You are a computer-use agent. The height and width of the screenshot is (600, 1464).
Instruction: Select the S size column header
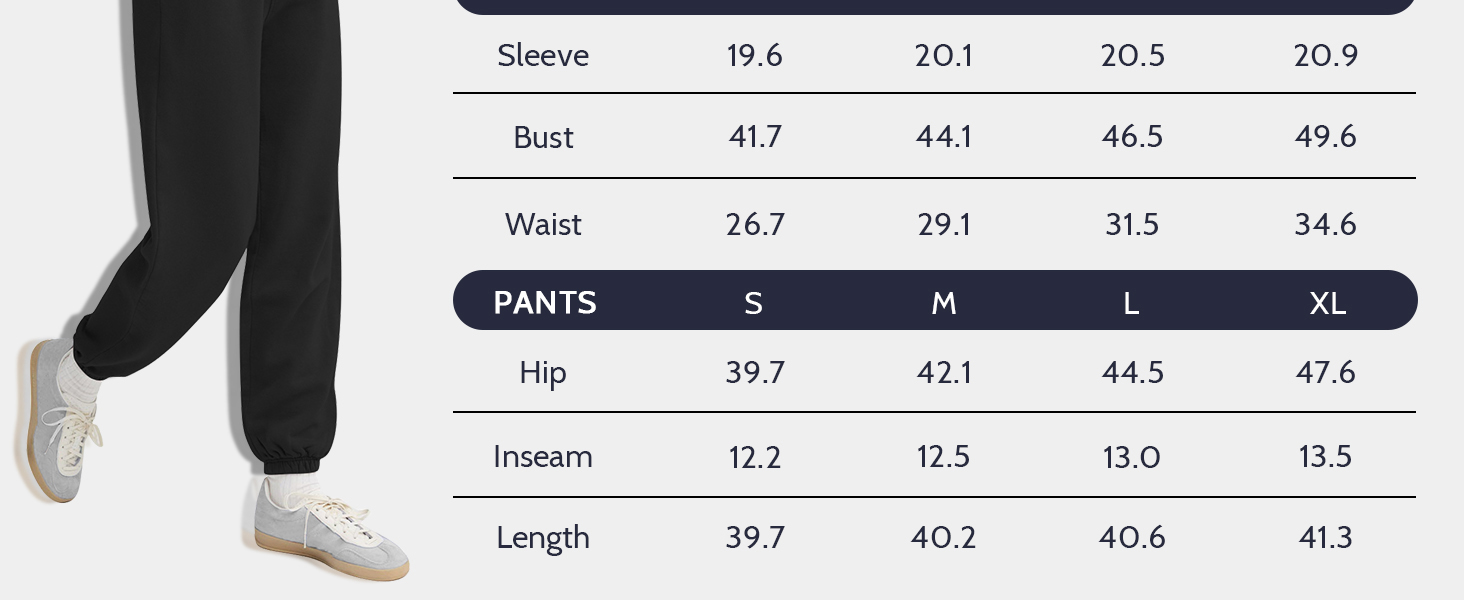pyautogui.click(x=754, y=303)
